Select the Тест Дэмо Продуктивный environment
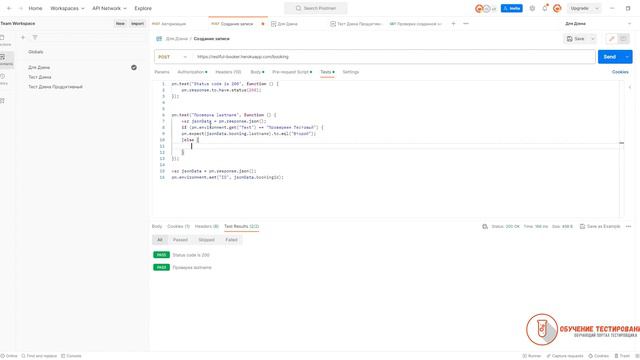Viewport: 640px width, 360px height. coord(56,87)
